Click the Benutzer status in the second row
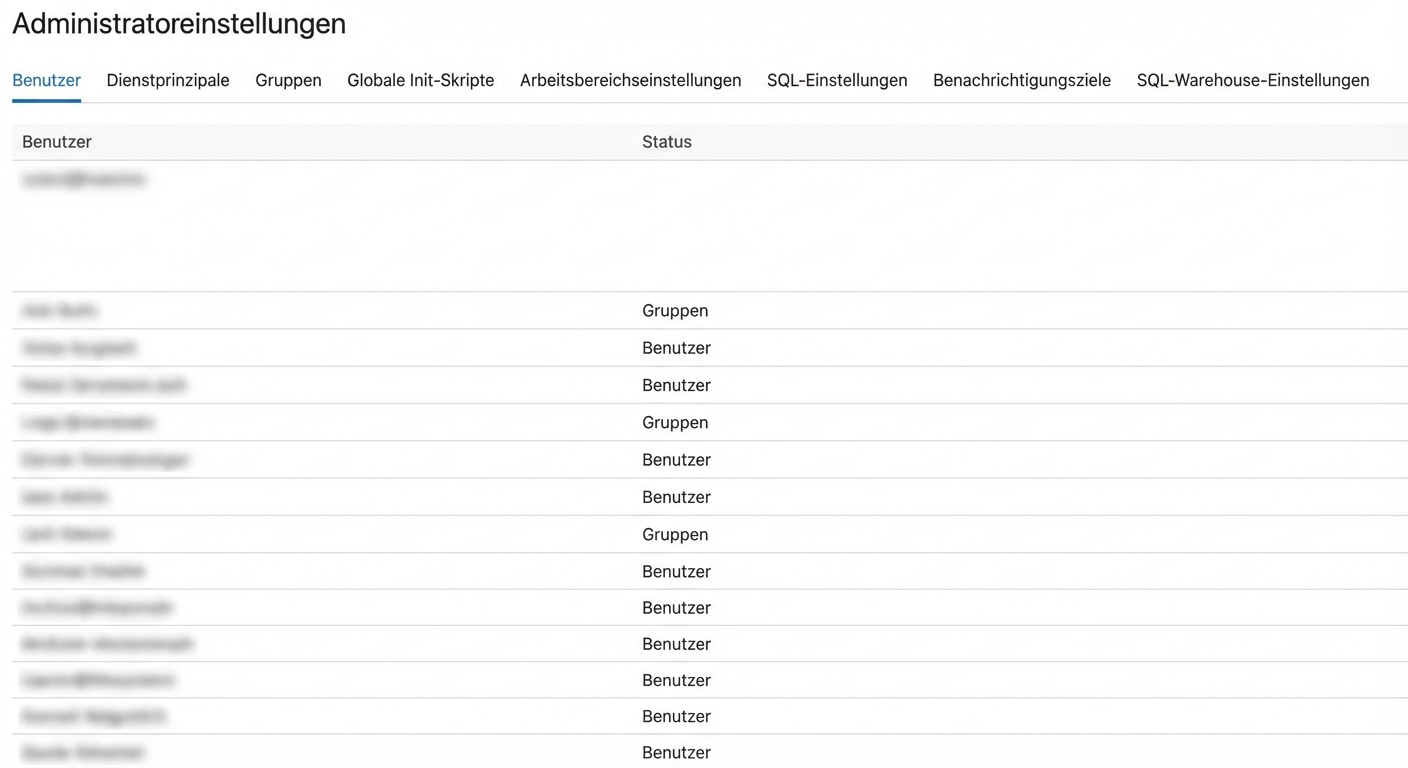The height and width of the screenshot is (768, 1408). [676, 347]
